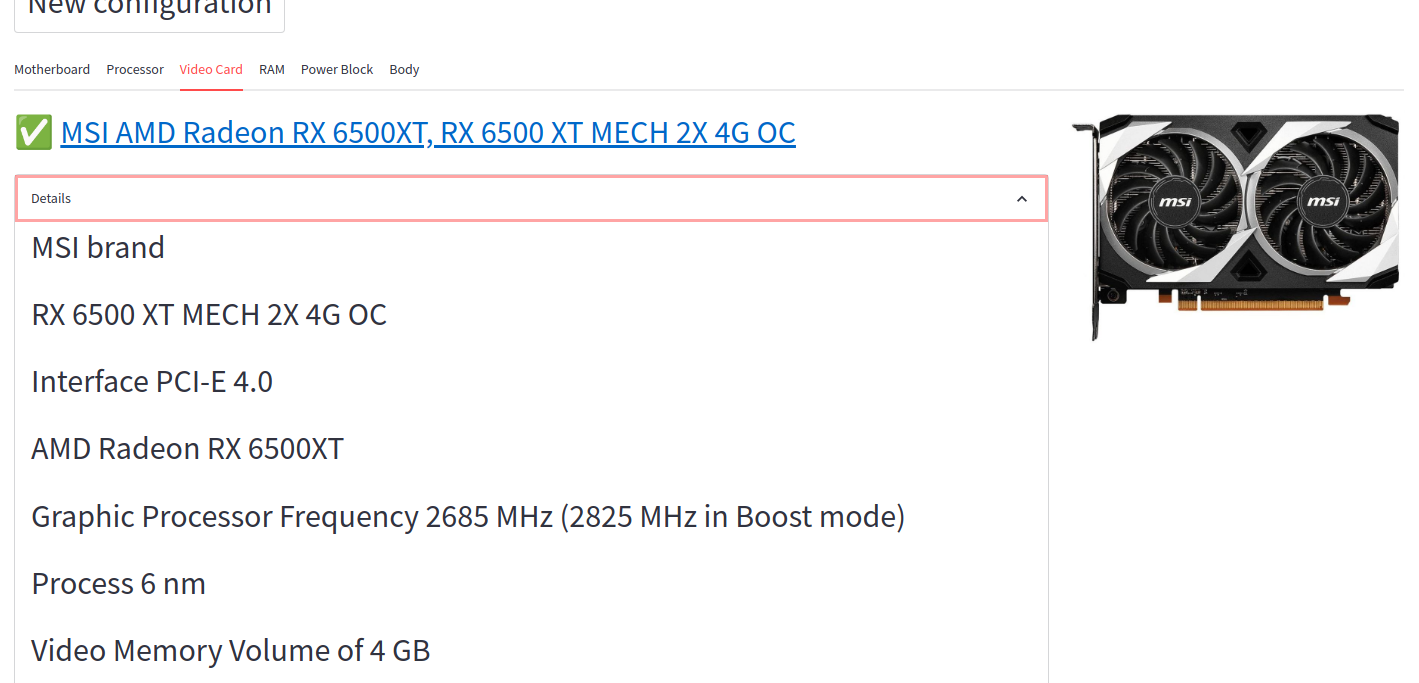Screen dimensions: 1419x683
Task: Click the Video Memory Volume of 4 GB line
Action: click(231, 651)
